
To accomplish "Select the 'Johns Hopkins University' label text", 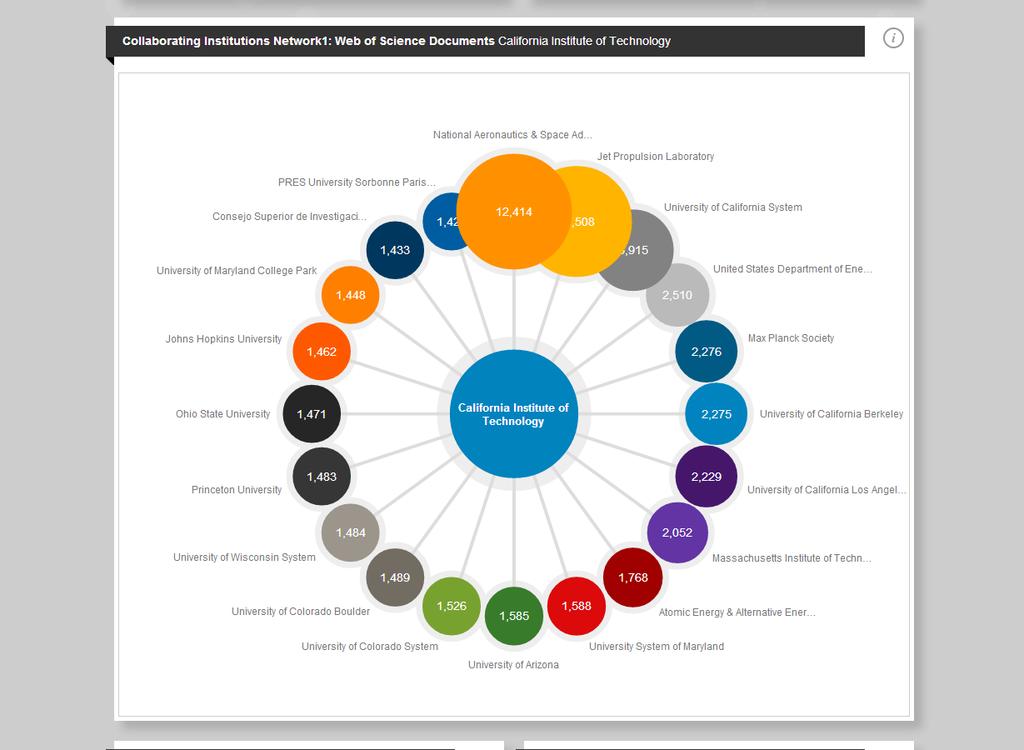I will coord(223,338).
